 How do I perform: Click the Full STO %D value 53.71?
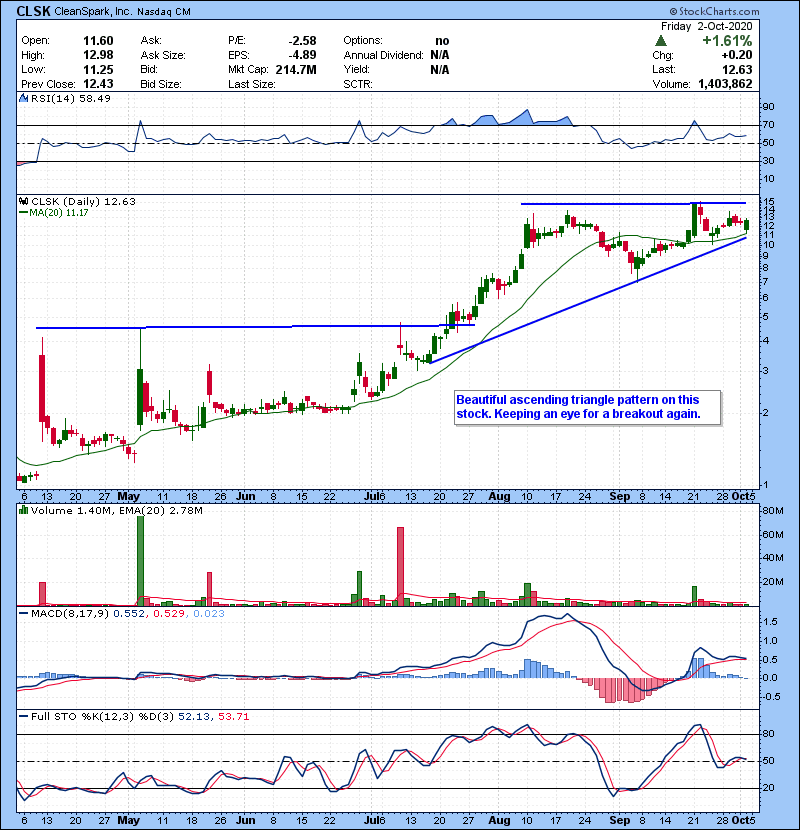click(233, 717)
